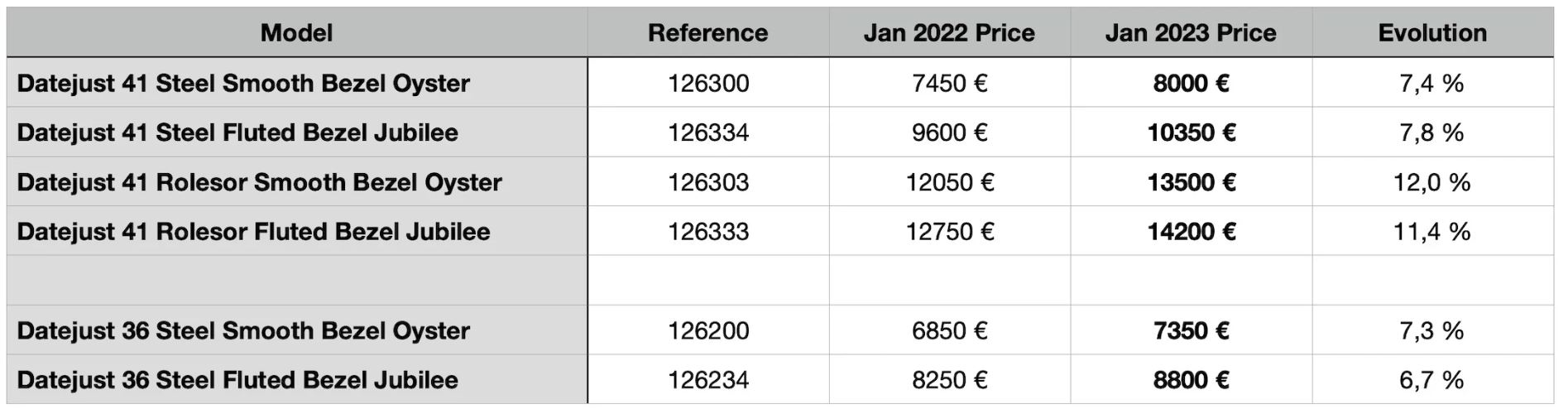Select the 7,3 % evolution cell

click(x=1431, y=331)
